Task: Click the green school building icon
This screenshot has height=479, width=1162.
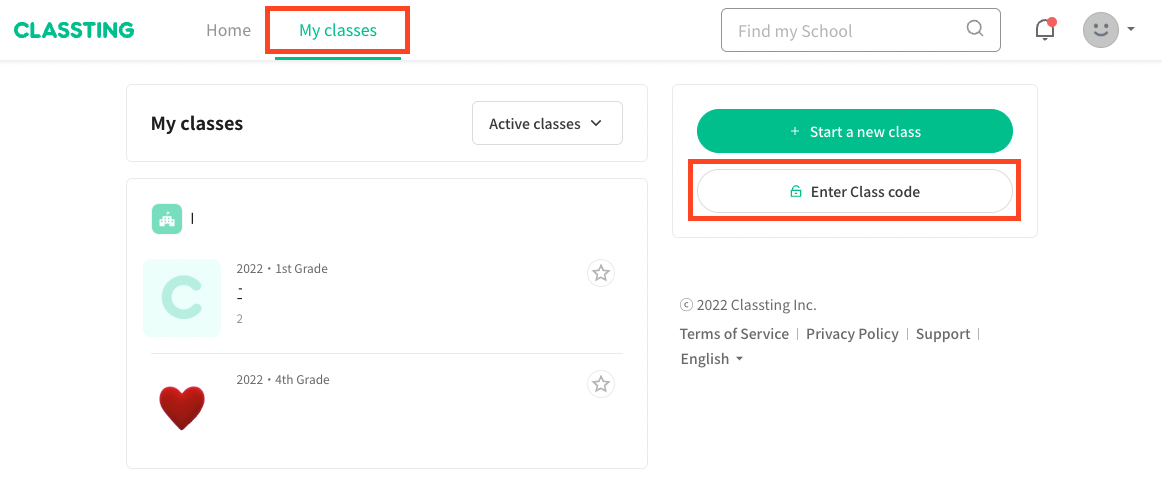Action: click(x=167, y=219)
